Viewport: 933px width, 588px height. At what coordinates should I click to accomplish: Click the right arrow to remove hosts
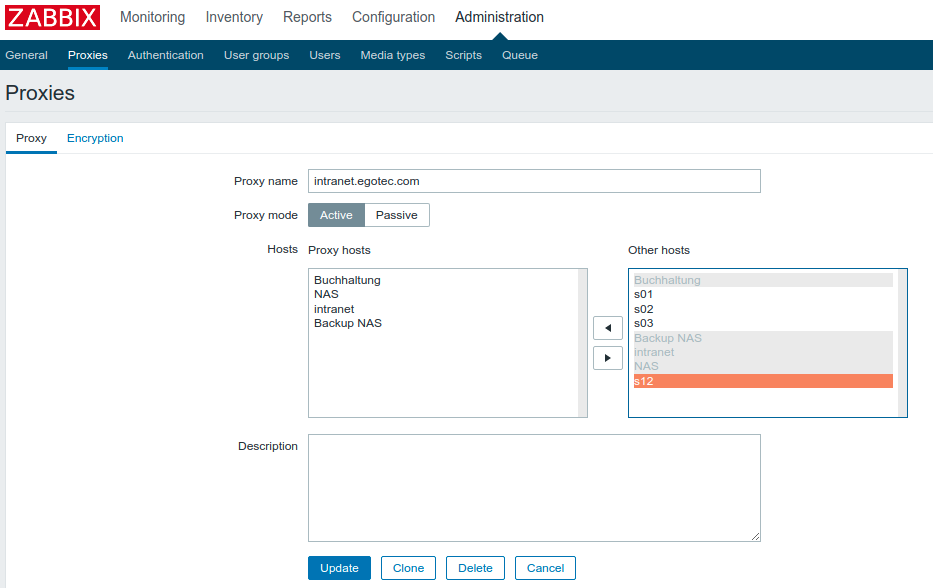607,357
